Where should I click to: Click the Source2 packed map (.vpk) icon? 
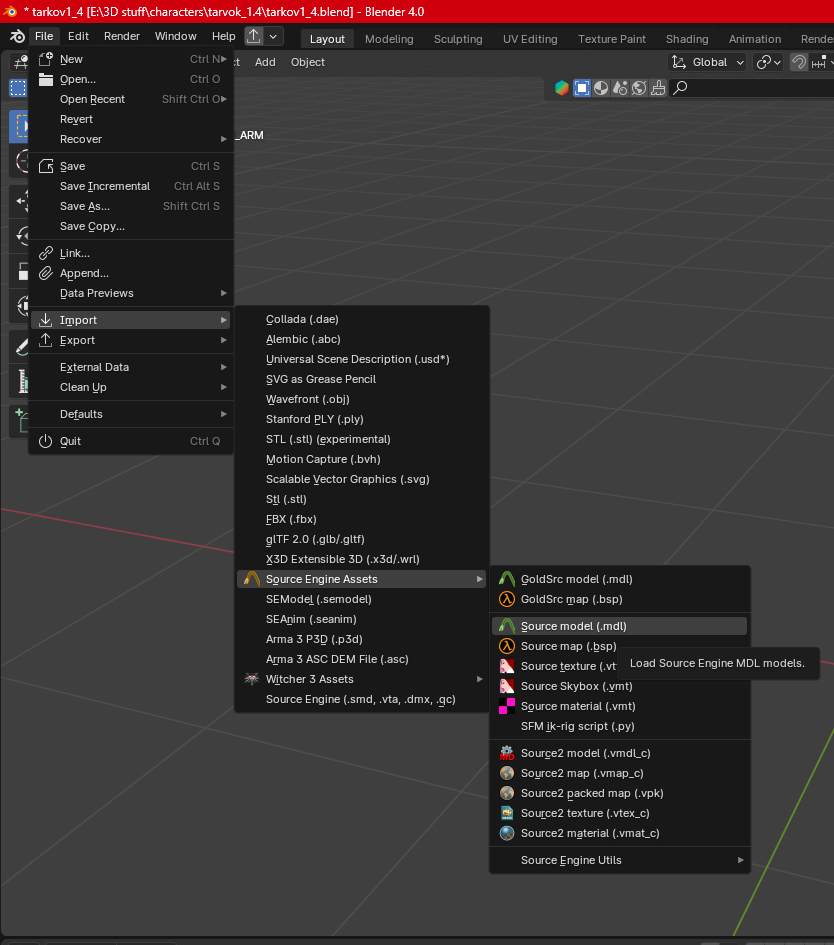point(507,793)
